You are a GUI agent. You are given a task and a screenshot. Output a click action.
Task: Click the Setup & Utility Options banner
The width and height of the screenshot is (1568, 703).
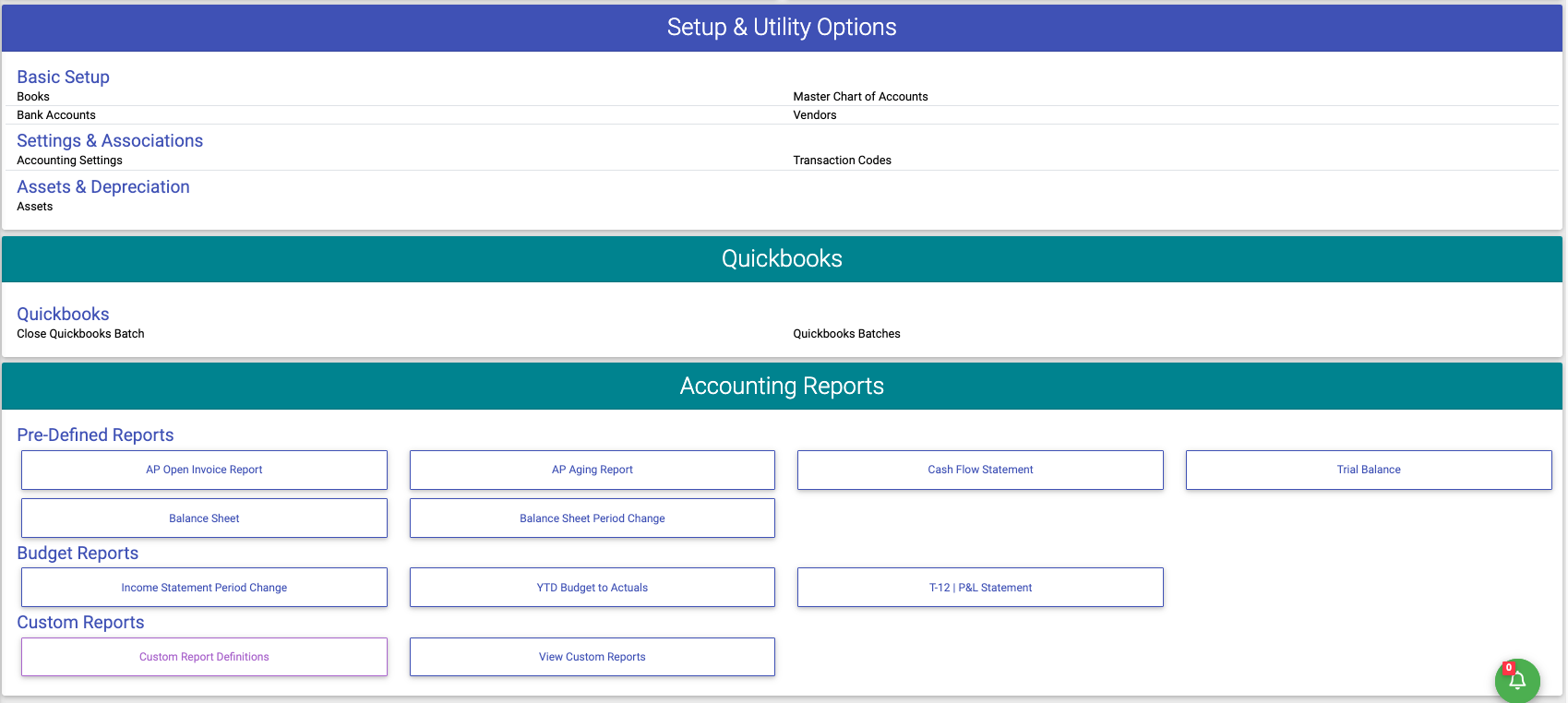coord(782,28)
